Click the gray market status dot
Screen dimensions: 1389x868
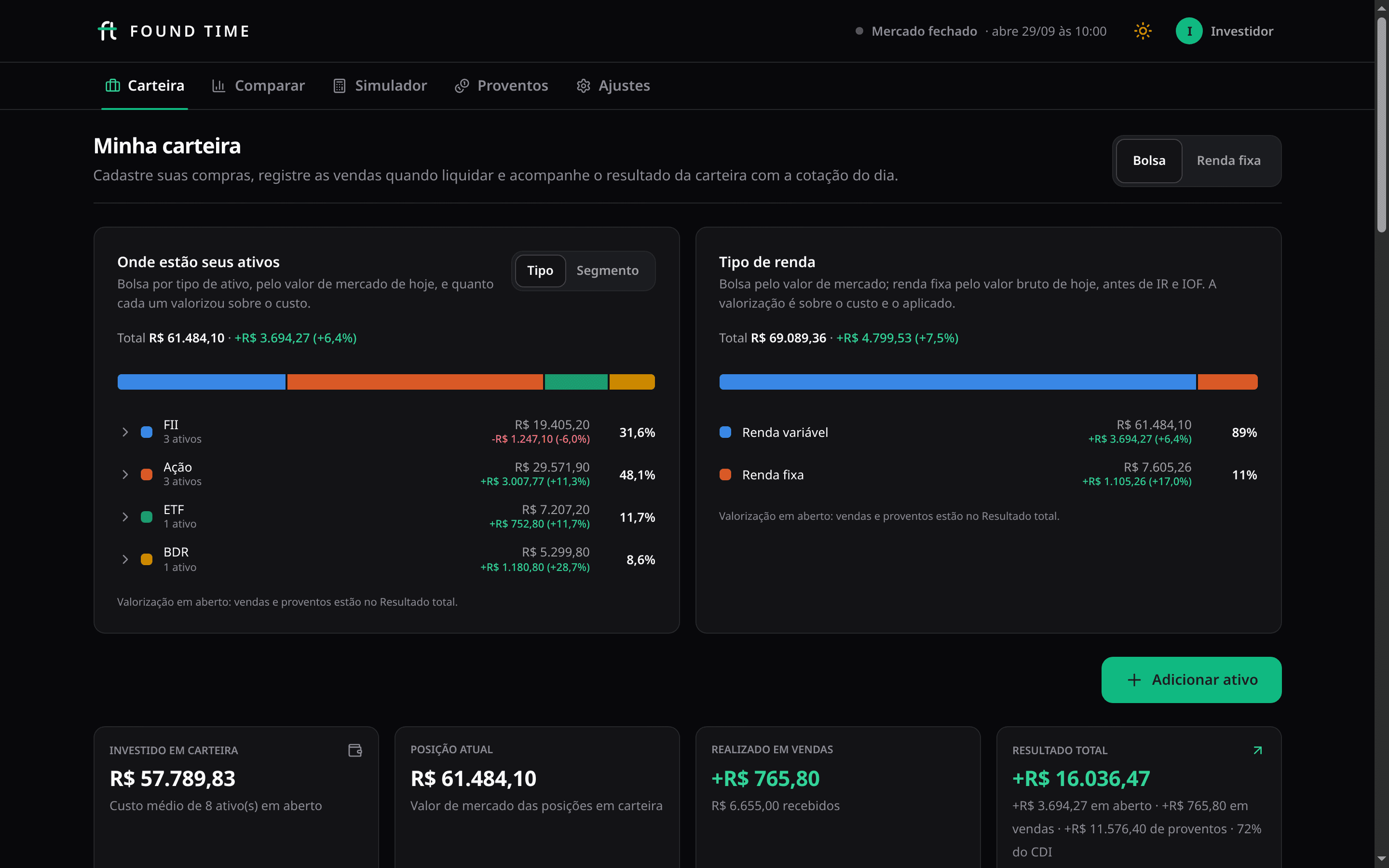coord(859,31)
